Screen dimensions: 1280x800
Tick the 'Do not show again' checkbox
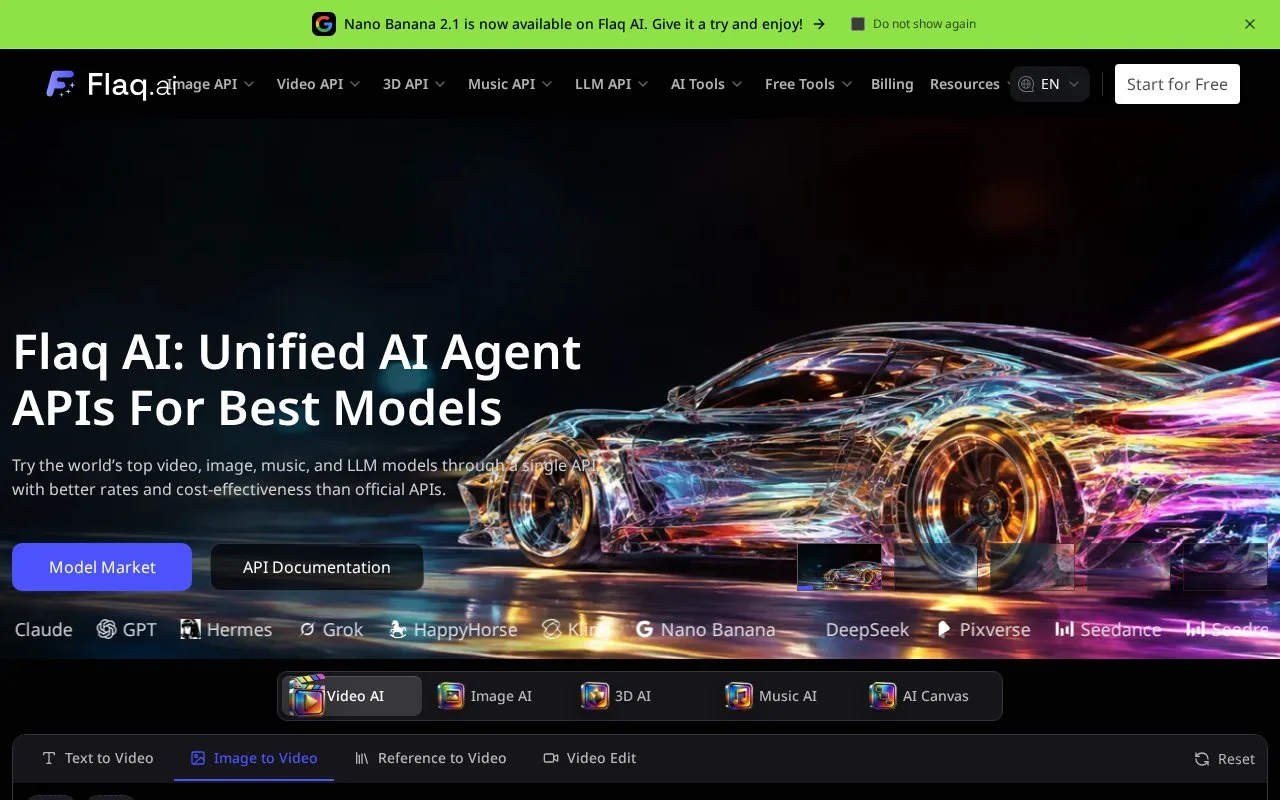click(x=857, y=24)
